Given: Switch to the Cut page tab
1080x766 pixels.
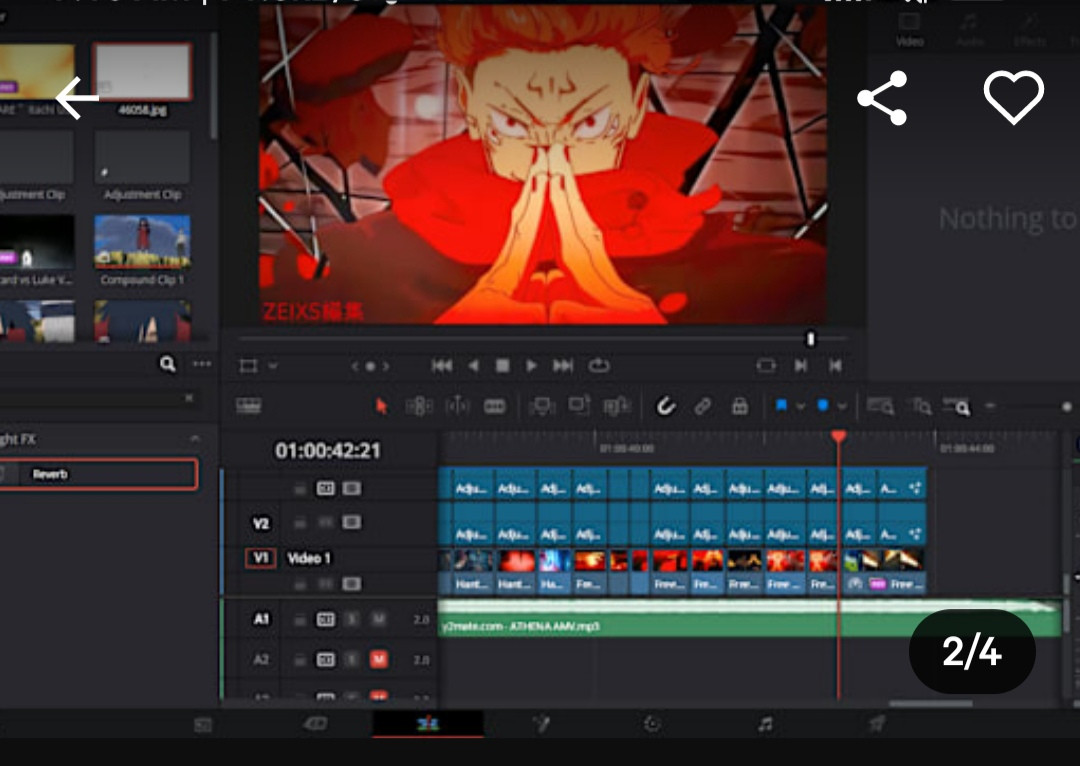Looking at the screenshot, I should click(x=315, y=723).
